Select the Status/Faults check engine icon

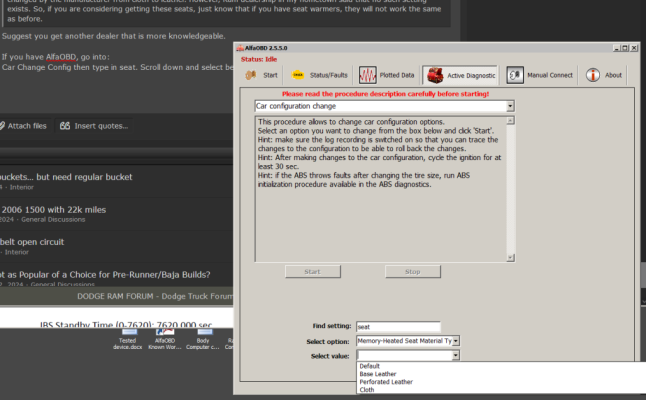tap(297, 75)
